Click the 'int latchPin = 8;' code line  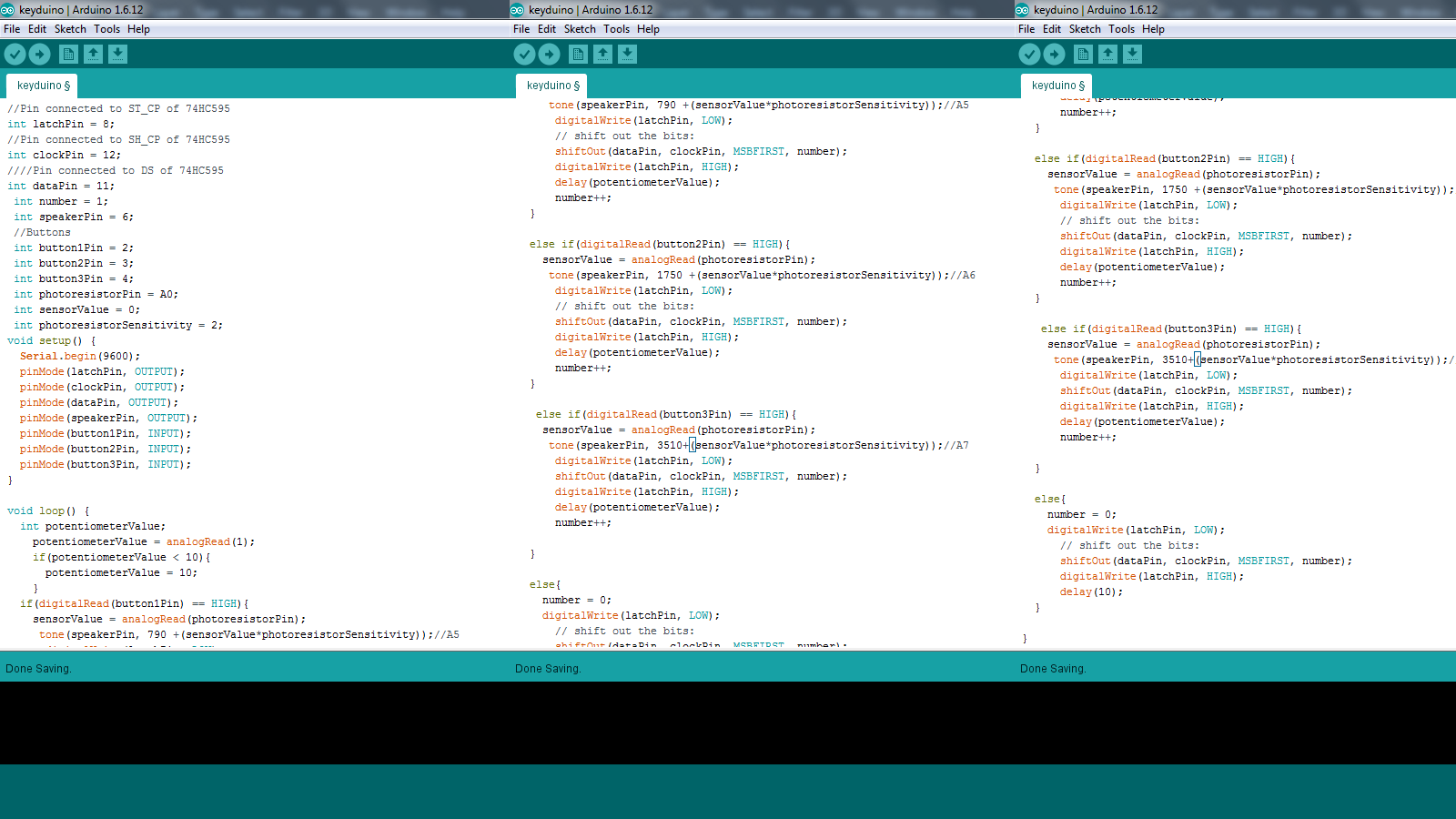coord(61,124)
